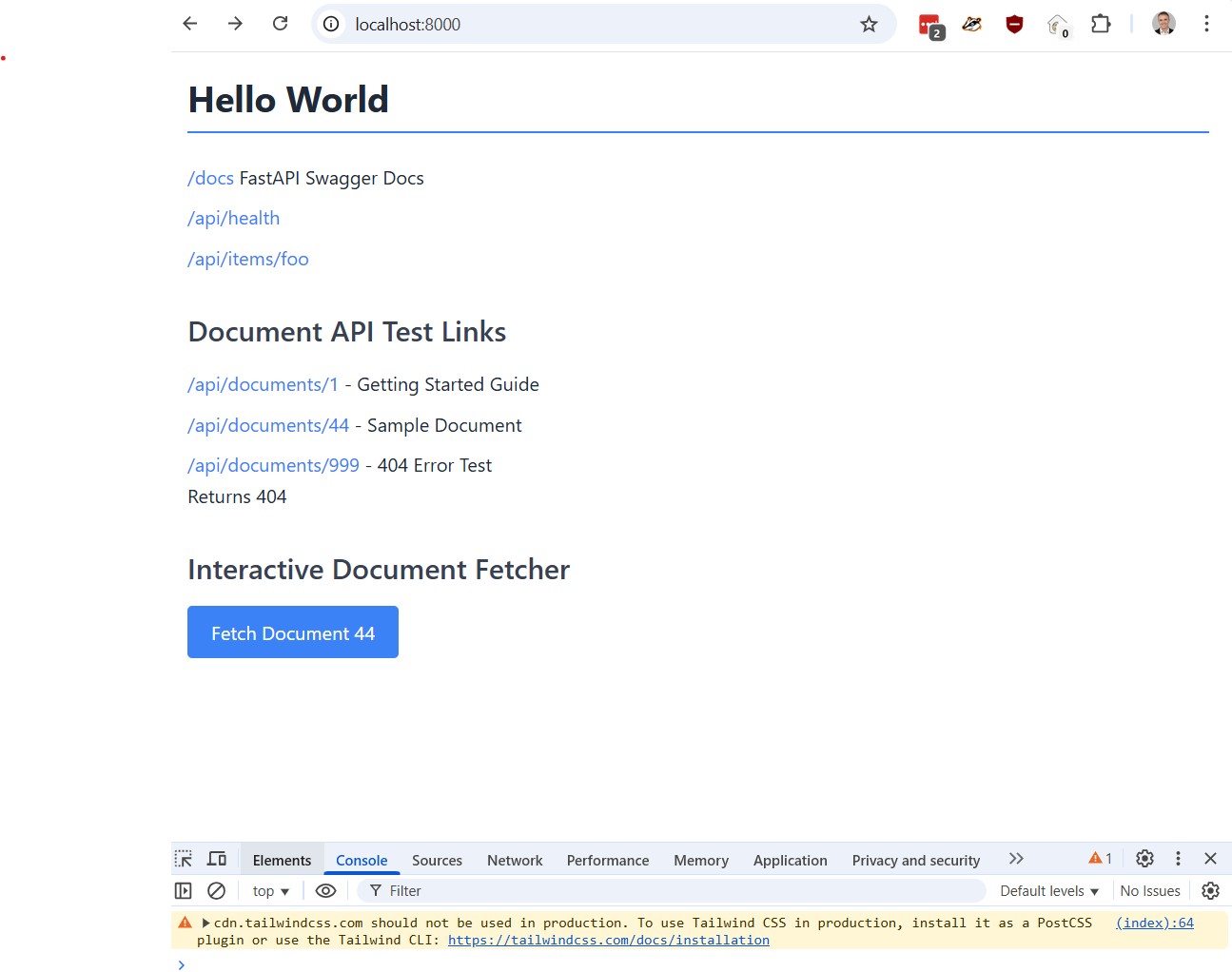Screen dimensions: 1232x972
Task: Select the Returns 404 text
Action: point(237,496)
